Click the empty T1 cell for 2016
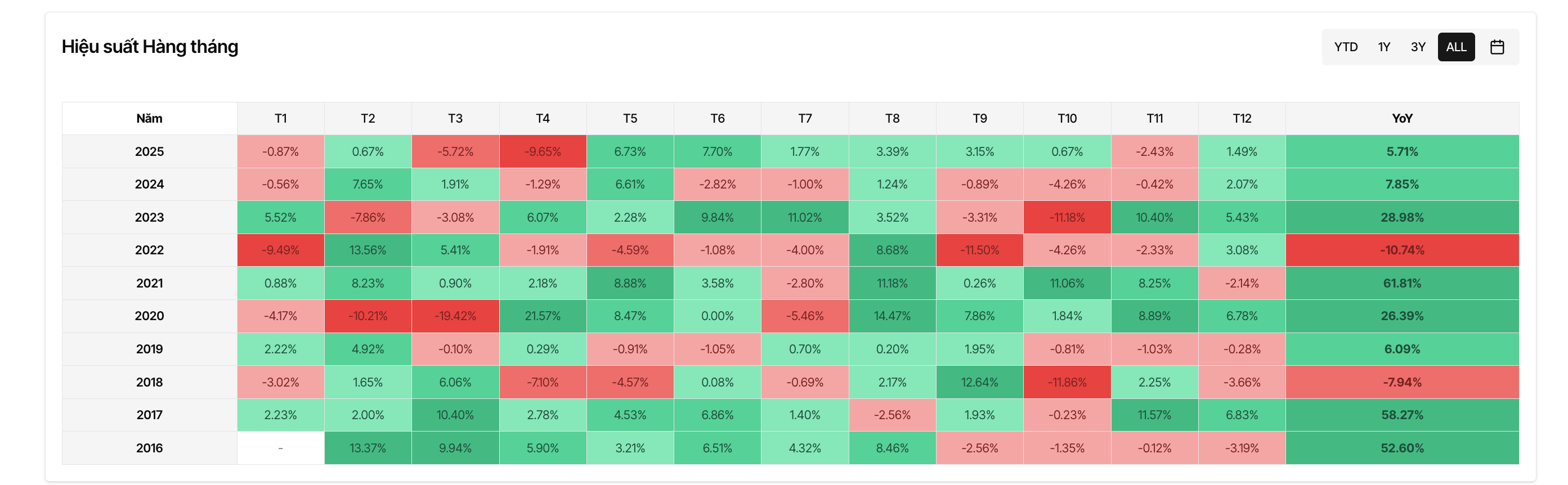1568x485 pixels. tap(280, 448)
